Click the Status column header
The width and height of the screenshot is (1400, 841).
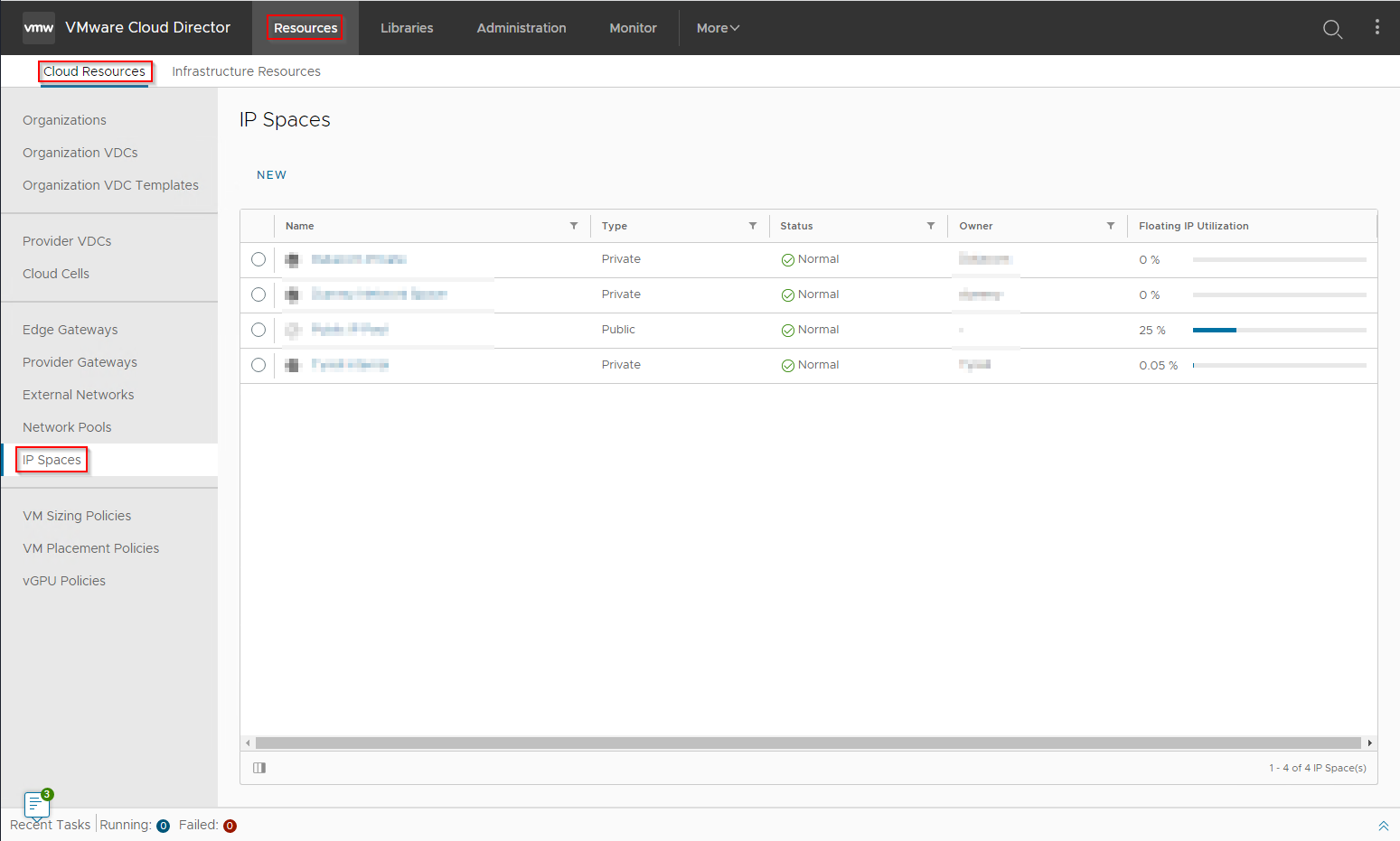796,226
